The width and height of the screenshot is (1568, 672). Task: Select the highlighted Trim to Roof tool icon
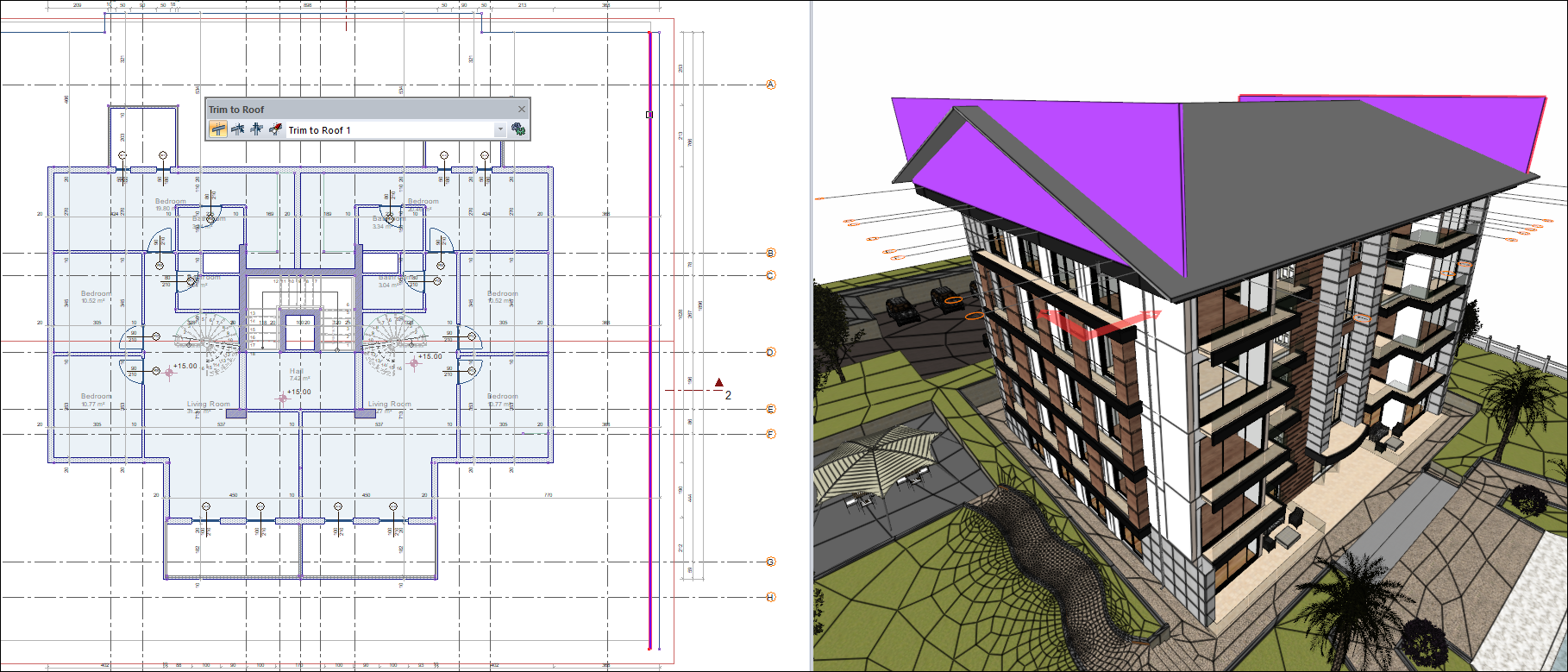coord(218,129)
